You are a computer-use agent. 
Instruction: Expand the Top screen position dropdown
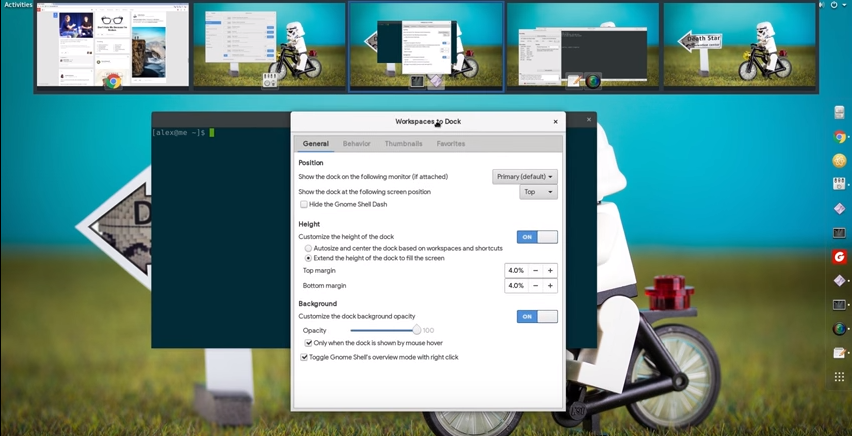pyautogui.click(x=538, y=192)
